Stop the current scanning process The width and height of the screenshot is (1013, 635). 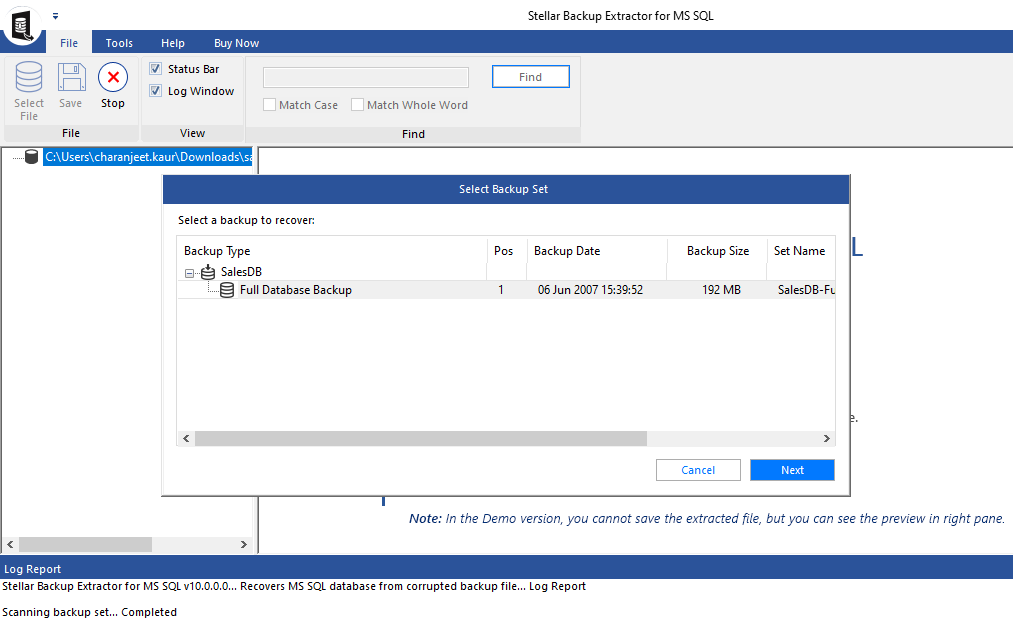(x=112, y=85)
